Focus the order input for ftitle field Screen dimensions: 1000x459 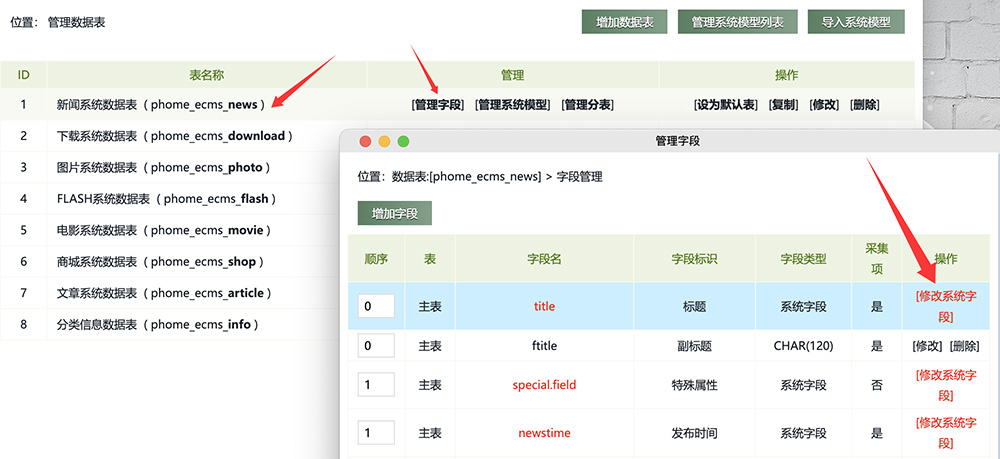coord(376,346)
